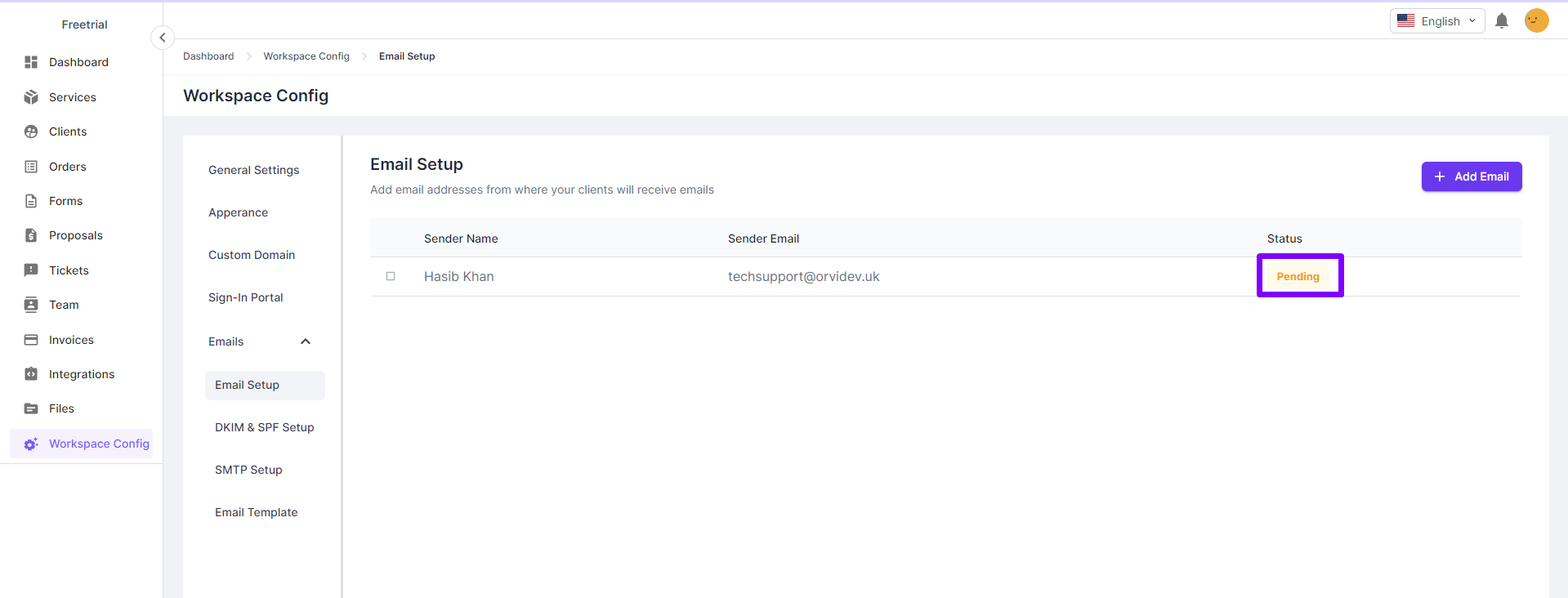Open DKIM & SPF Setup tab

coord(264,427)
